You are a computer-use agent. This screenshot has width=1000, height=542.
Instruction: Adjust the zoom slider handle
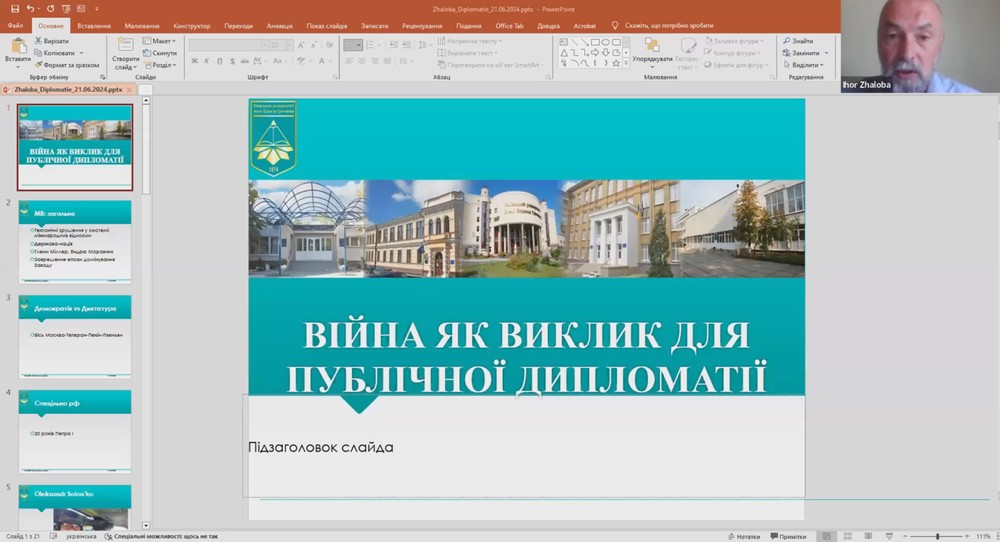[938, 536]
